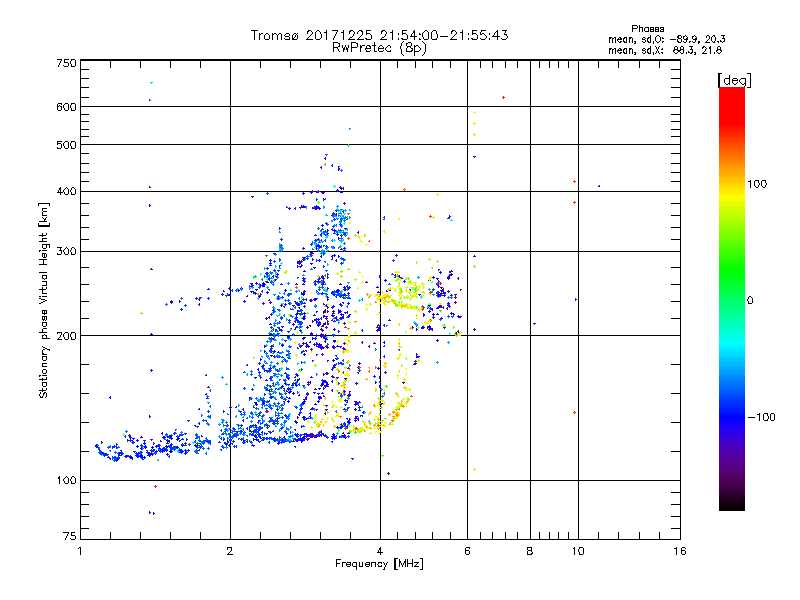The width and height of the screenshot is (800, 600).
Task: Click the 'Stationary phase Virtual Height [km]' y-axis label
Action: tap(44, 301)
